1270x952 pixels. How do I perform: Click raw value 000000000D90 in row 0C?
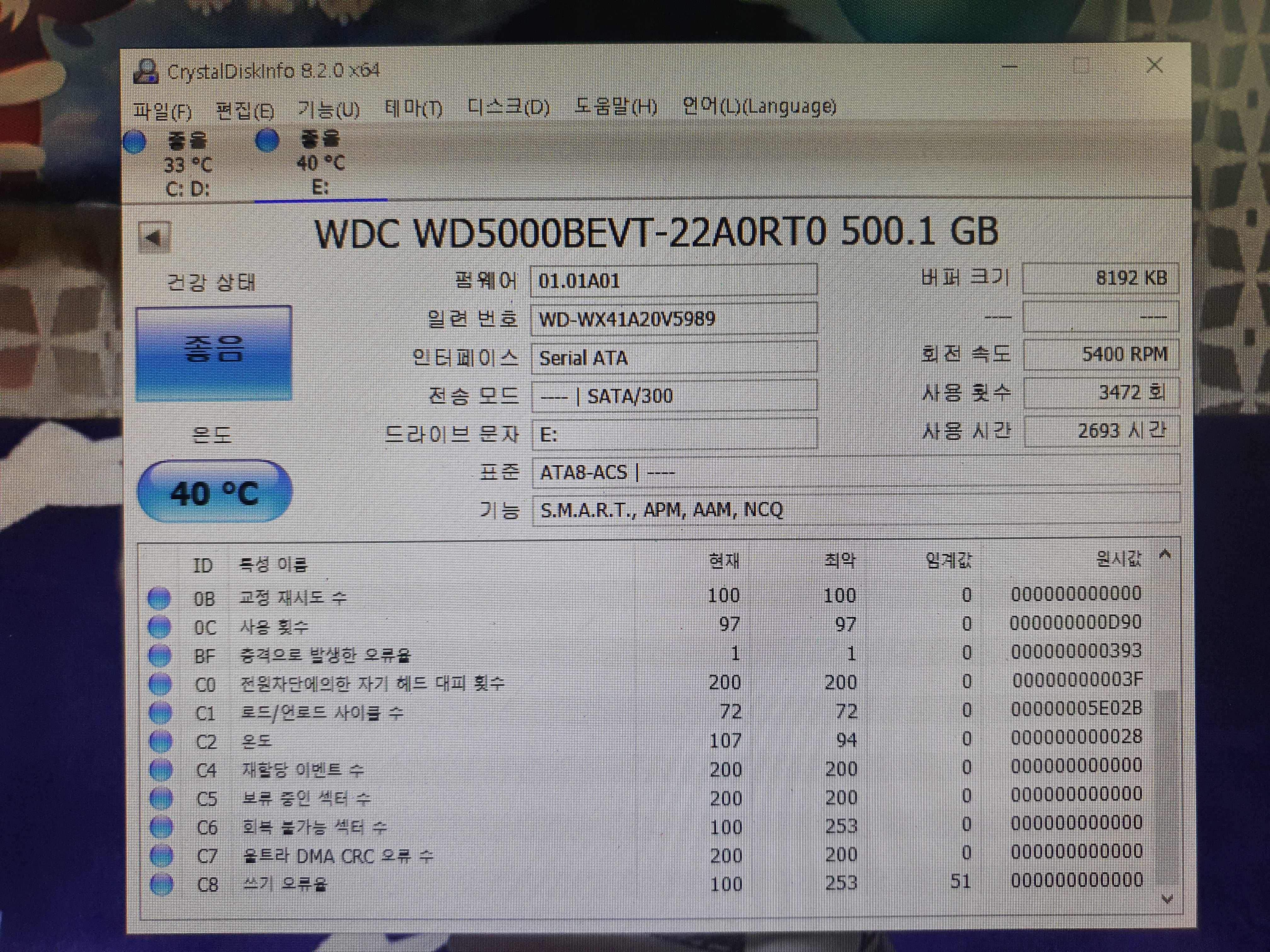click(1076, 623)
